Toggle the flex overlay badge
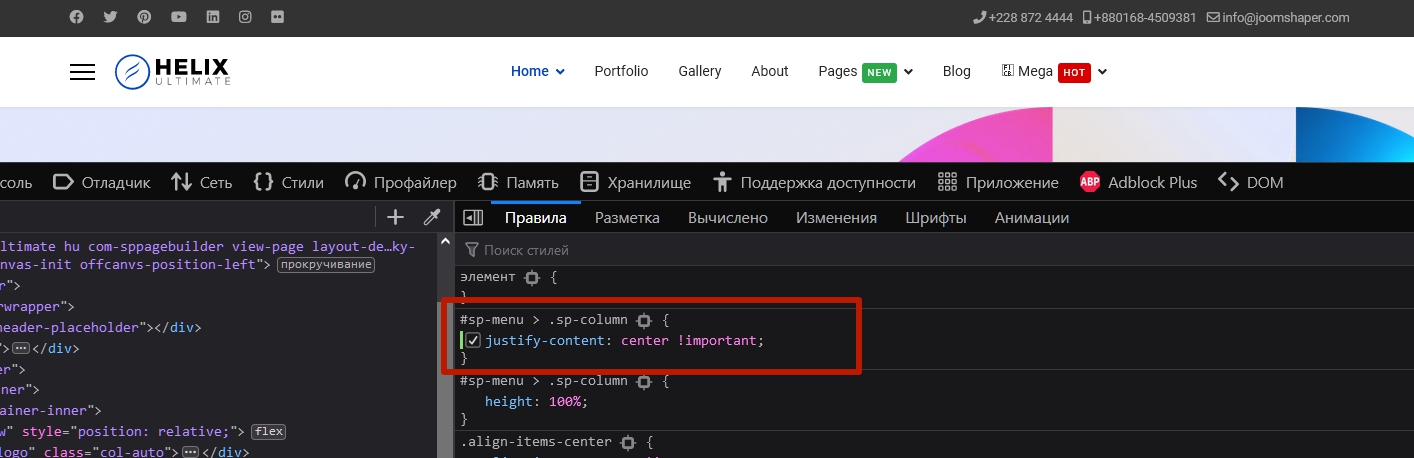 (268, 432)
